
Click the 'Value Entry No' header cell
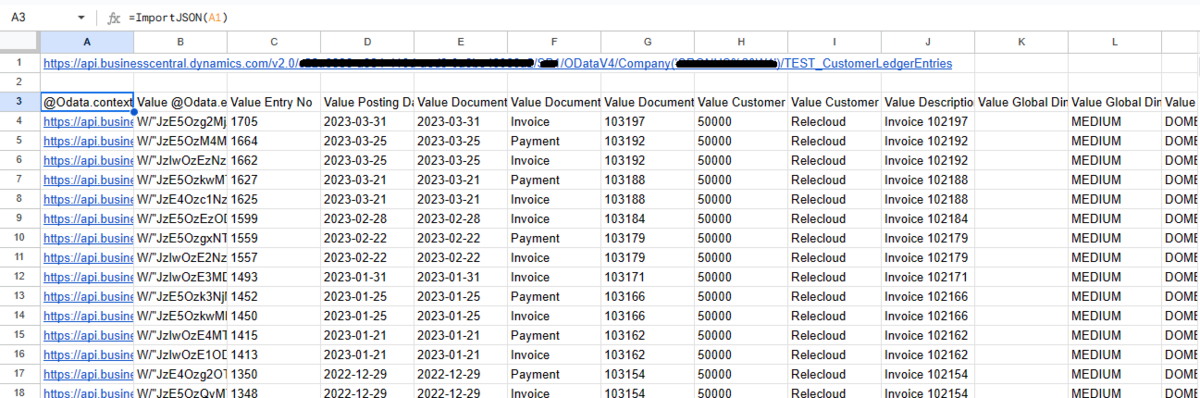click(x=274, y=102)
